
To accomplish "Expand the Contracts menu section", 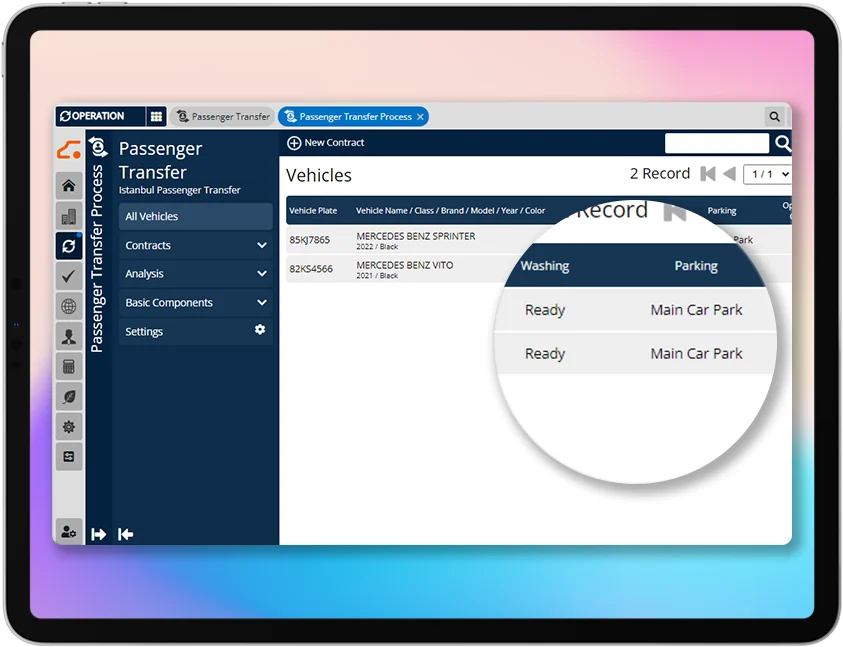I will [195, 245].
